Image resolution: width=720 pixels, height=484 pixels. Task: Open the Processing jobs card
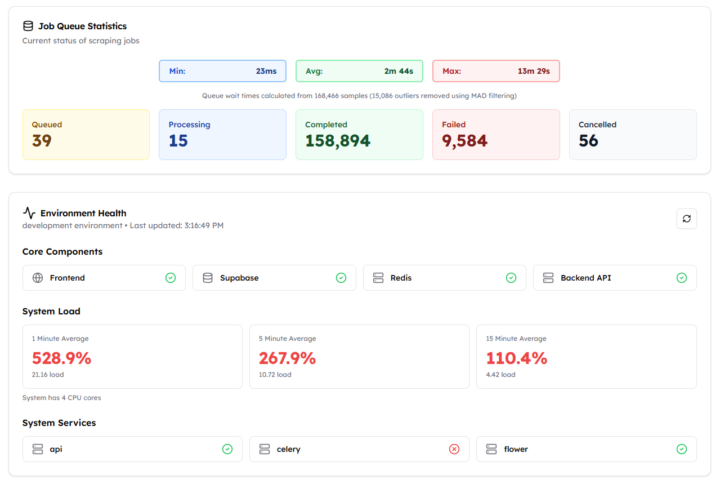[222, 134]
